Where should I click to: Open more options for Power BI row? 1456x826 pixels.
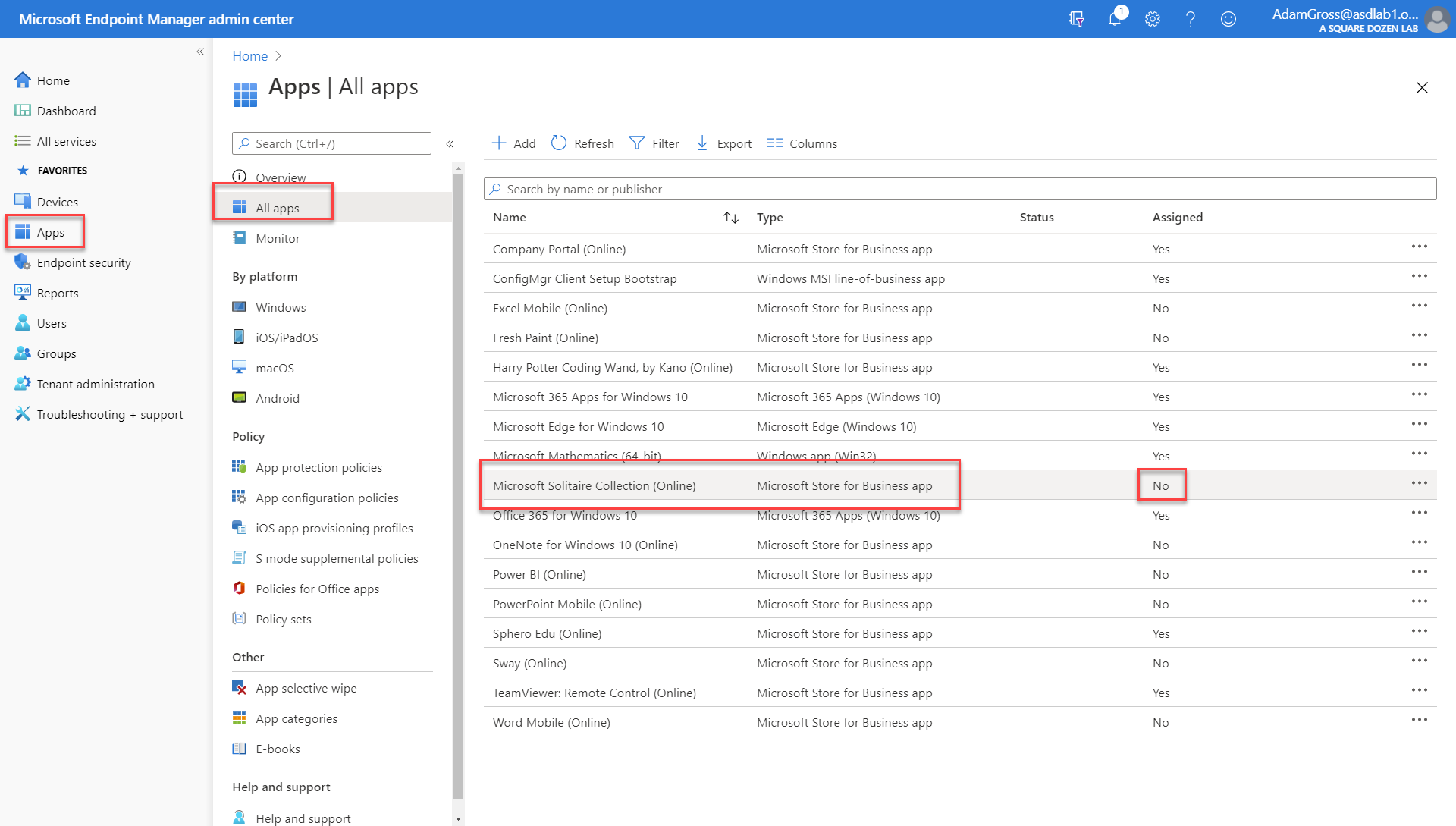coord(1420,572)
